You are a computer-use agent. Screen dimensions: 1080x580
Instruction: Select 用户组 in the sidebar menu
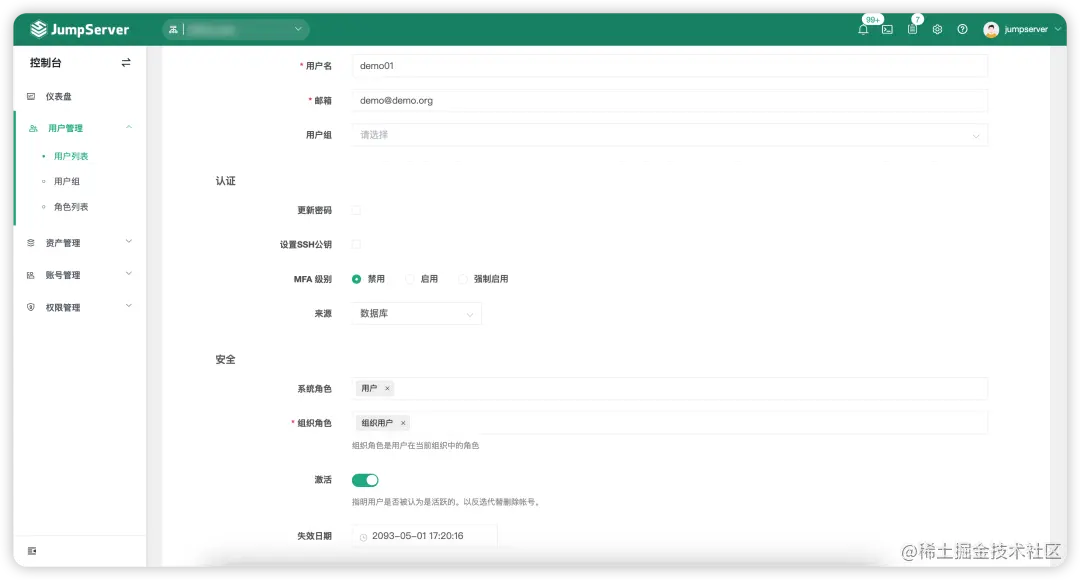tap(69, 181)
